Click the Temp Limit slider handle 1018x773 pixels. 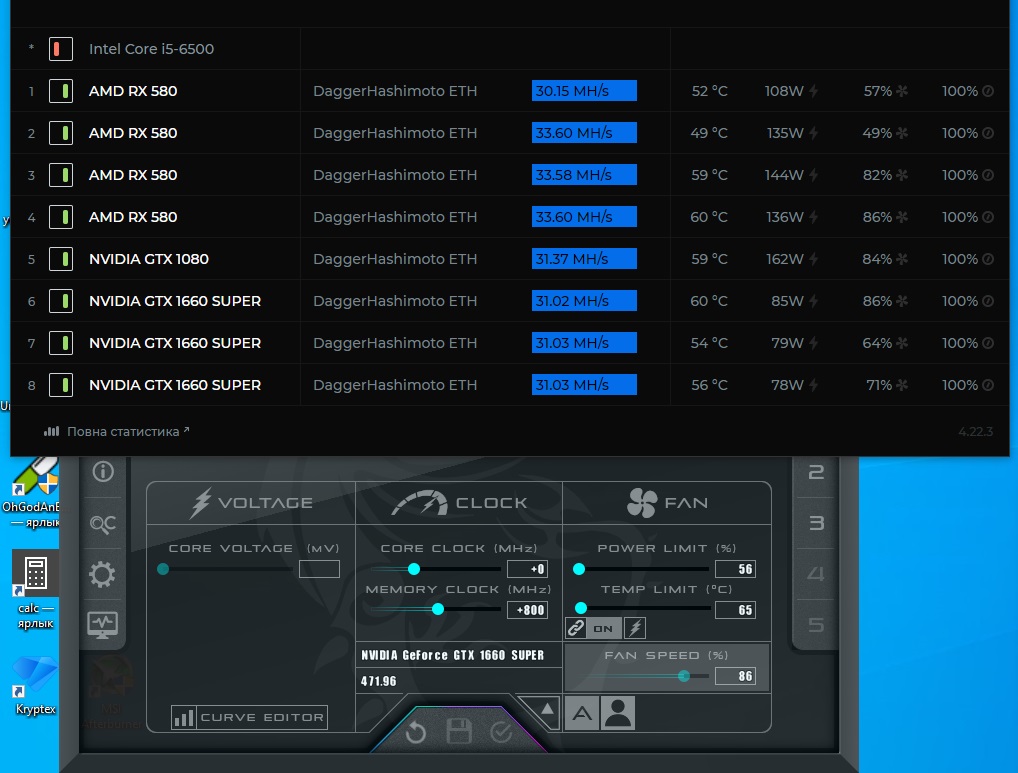(581, 608)
